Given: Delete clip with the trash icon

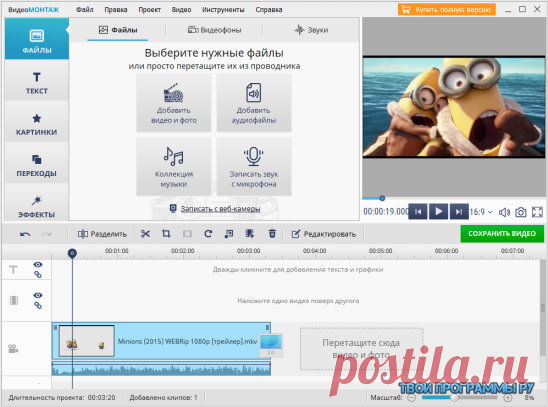Looking at the screenshot, I should (x=272, y=233).
